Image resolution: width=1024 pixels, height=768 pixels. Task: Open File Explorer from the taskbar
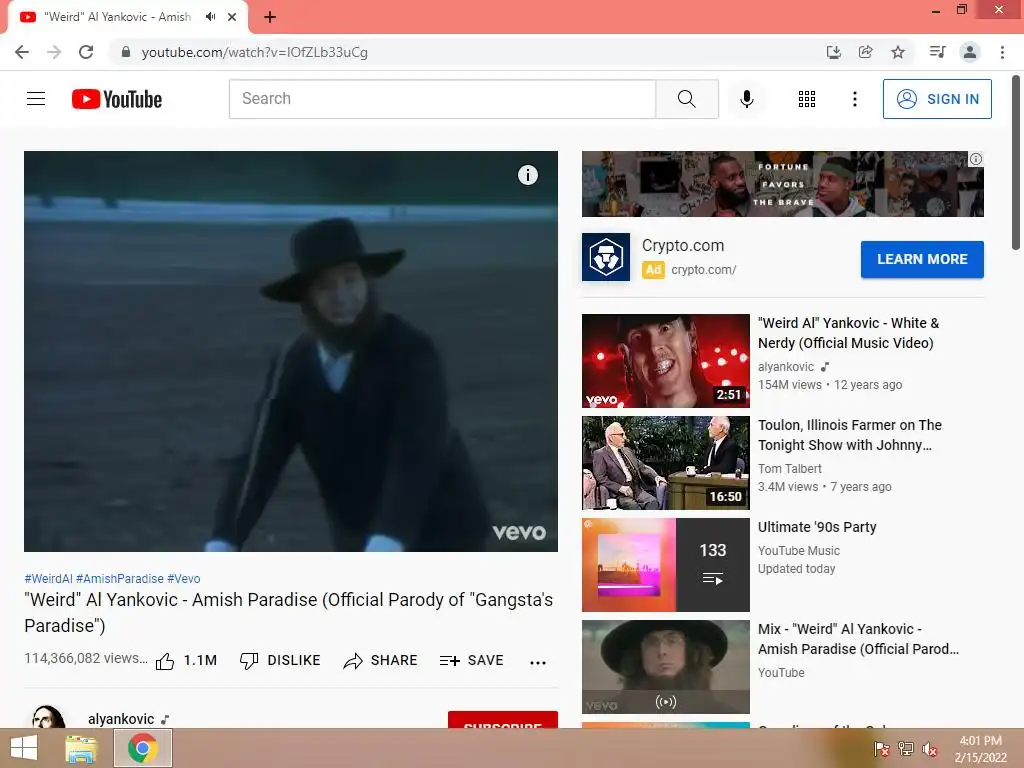[x=81, y=748]
